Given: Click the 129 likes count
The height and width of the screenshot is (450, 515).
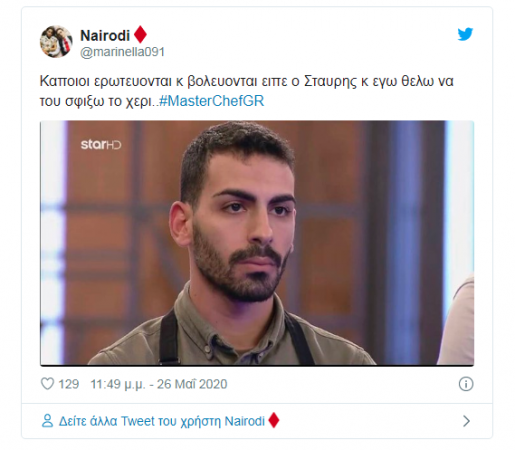Looking at the screenshot, I should (x=69, y=384).
